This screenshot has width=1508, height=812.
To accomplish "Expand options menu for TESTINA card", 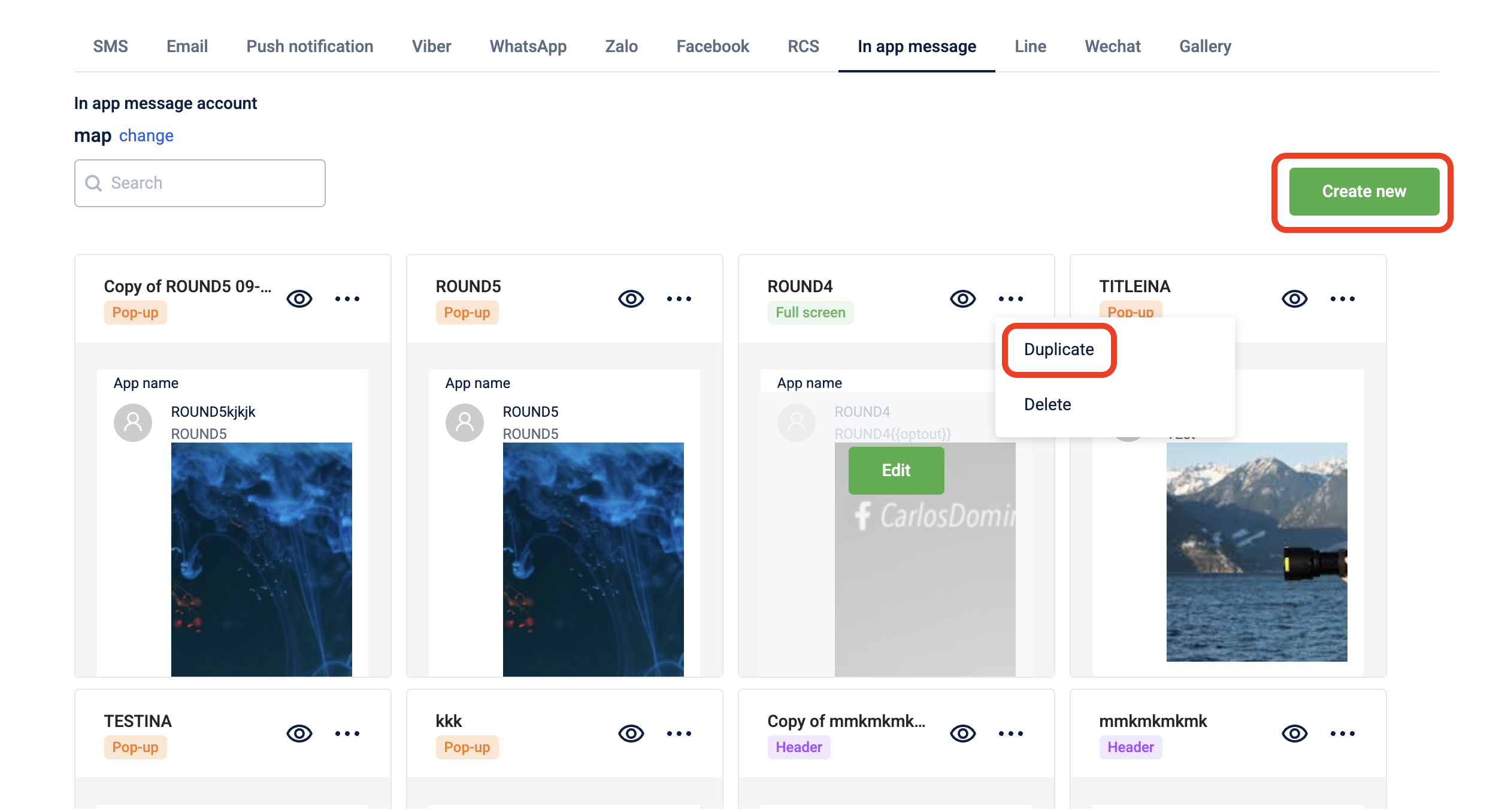I will pos(347,733).
